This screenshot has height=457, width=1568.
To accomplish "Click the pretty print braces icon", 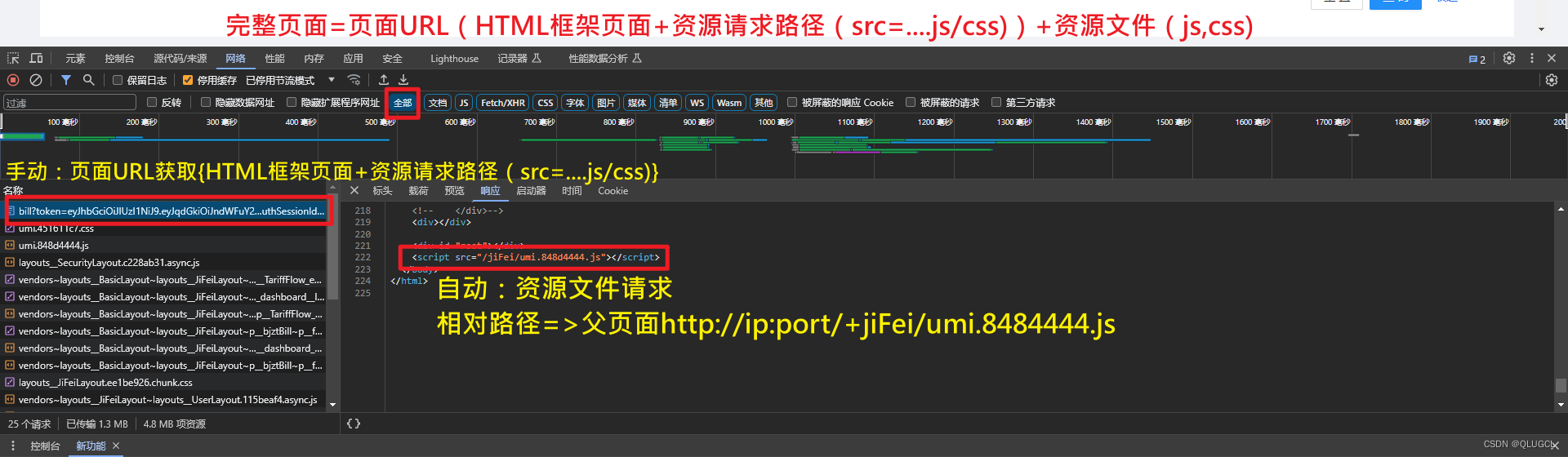I will click(354, 424).
